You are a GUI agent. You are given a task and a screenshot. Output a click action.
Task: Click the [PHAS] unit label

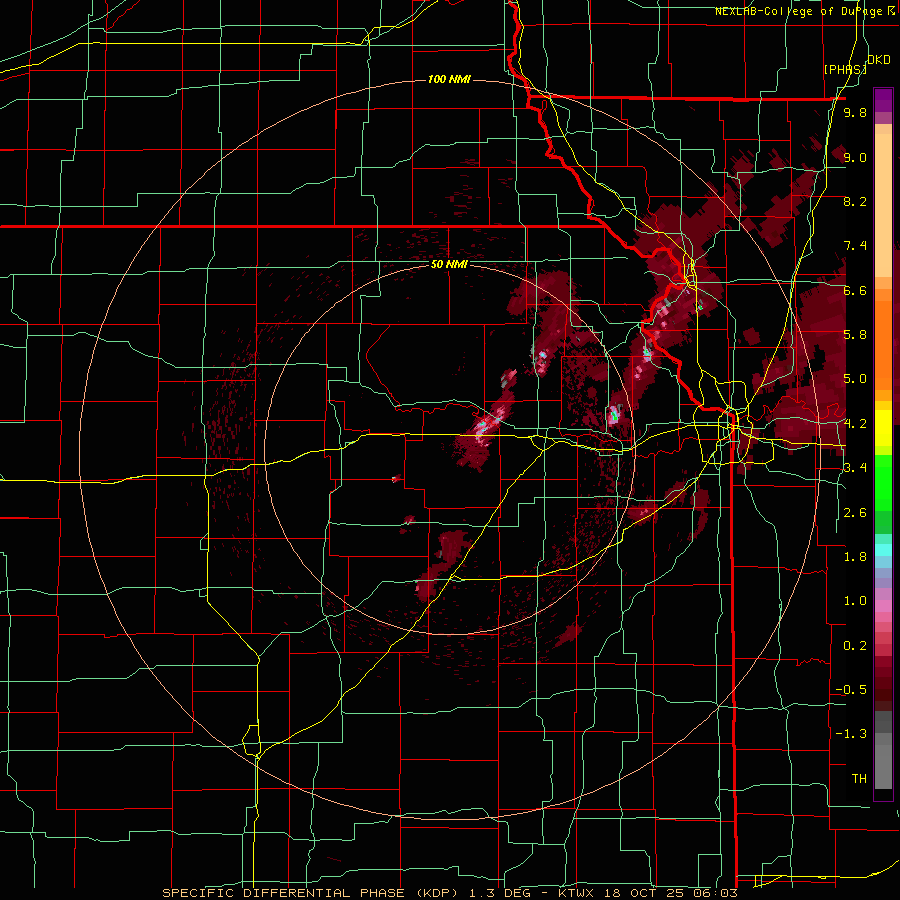845,70
